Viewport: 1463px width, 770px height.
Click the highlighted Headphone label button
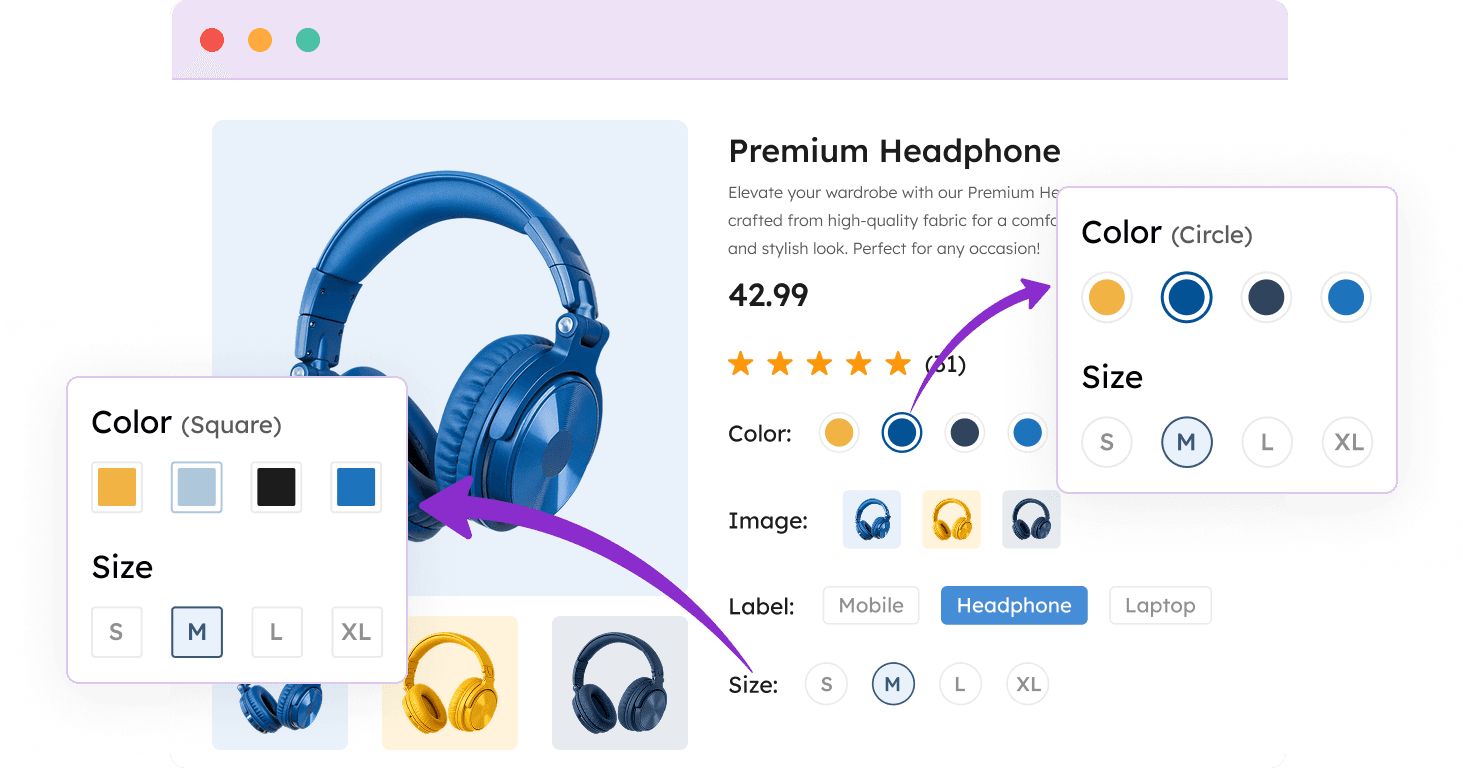(x=1014, y=605)
